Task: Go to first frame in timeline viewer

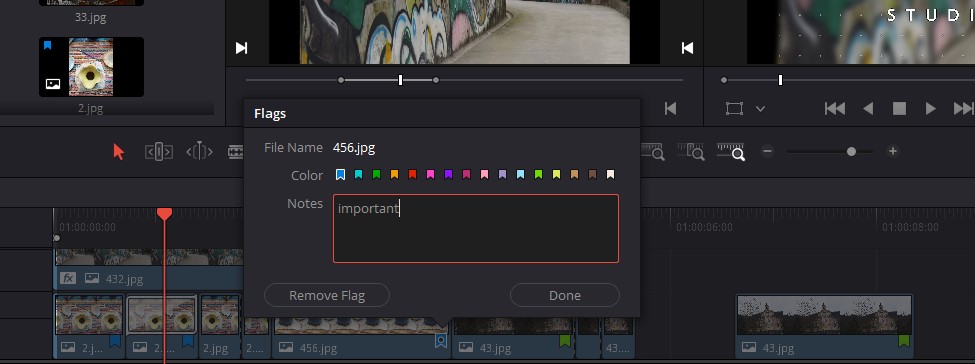Action: pos(834,109)
